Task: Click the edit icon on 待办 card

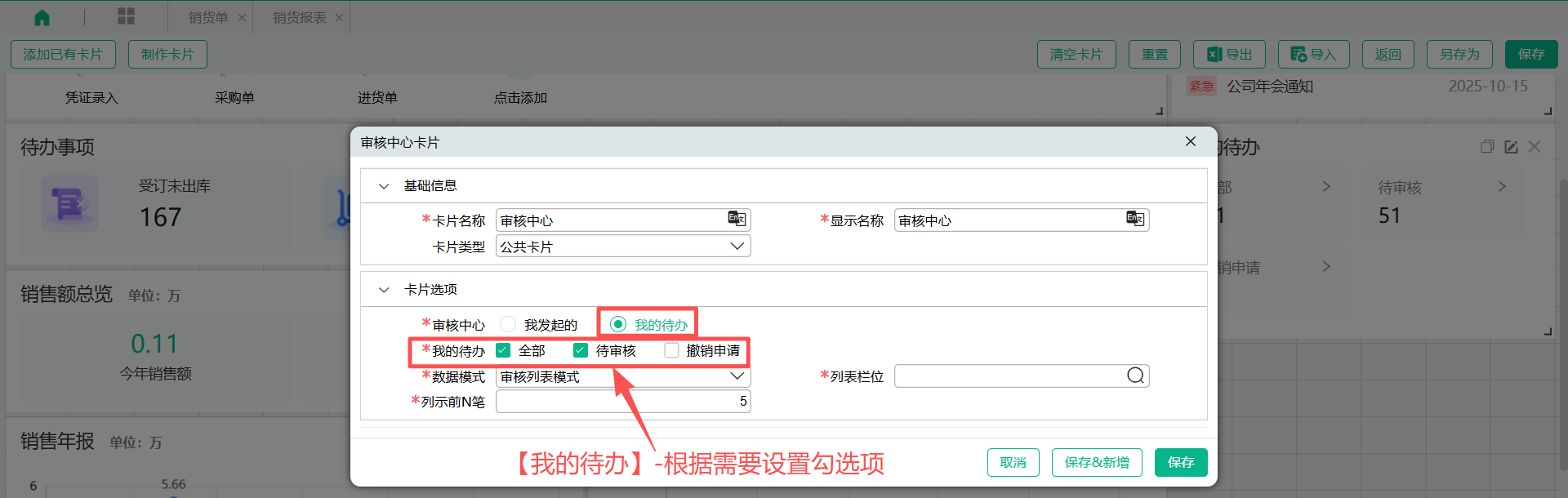Action: 1511,147
